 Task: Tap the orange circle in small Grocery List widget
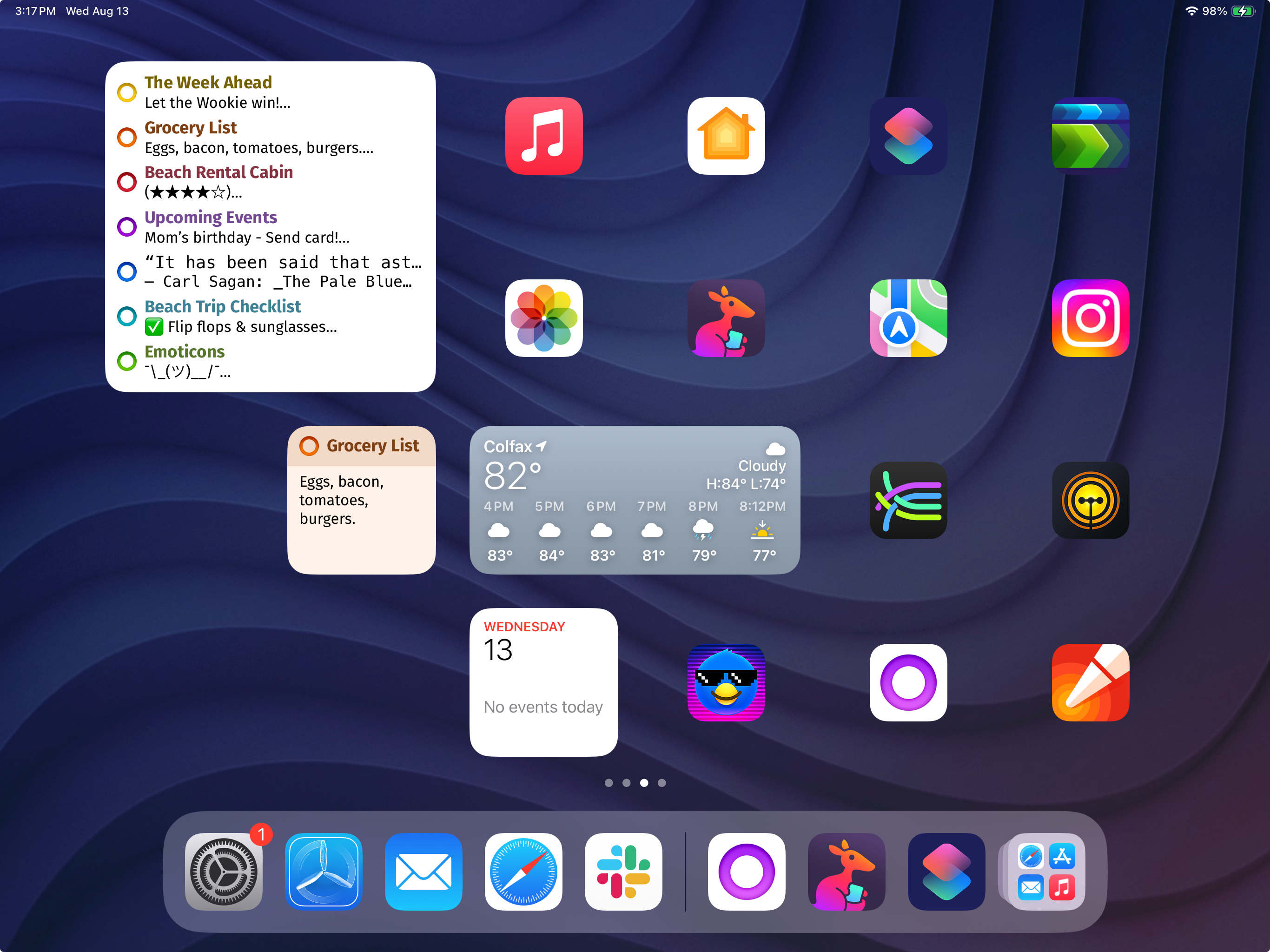click(x=309, y=446)
